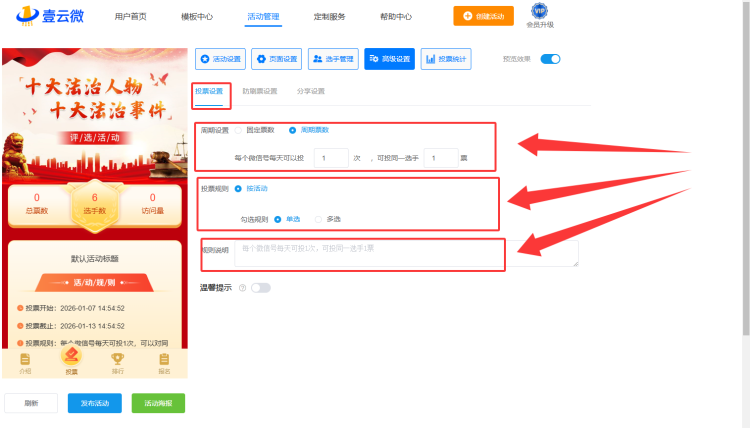
Task: Click the green 活动海报 button
Action: (x=158, y=403)
